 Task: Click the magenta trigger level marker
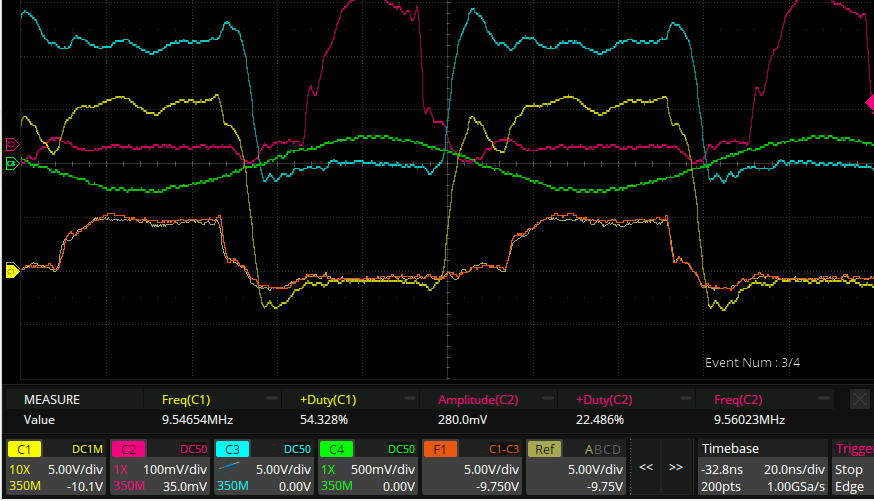(868, 102)
